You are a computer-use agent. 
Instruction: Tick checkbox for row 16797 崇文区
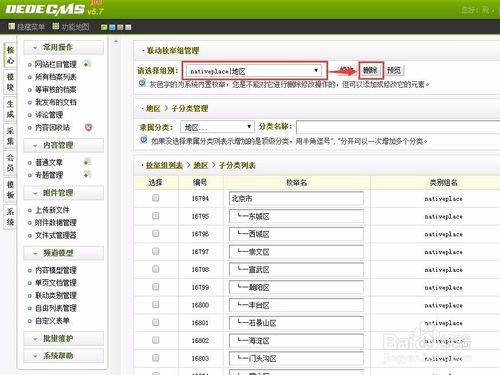[x=155, y=251]
